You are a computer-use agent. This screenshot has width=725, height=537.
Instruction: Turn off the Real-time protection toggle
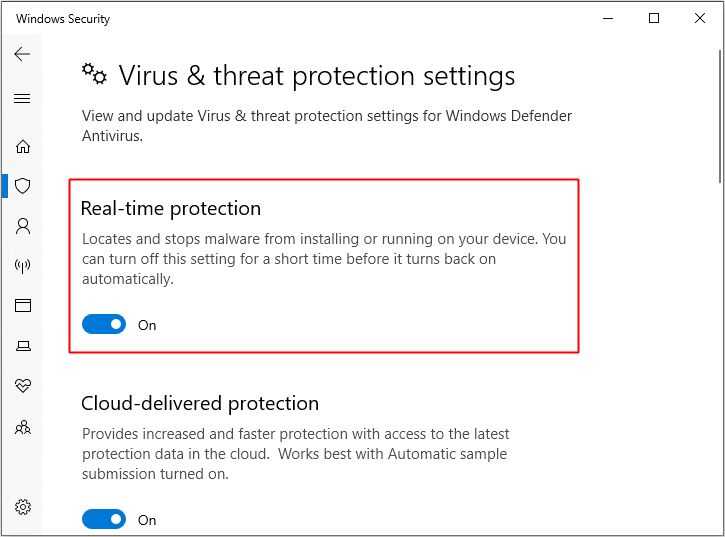click(104, 324)
